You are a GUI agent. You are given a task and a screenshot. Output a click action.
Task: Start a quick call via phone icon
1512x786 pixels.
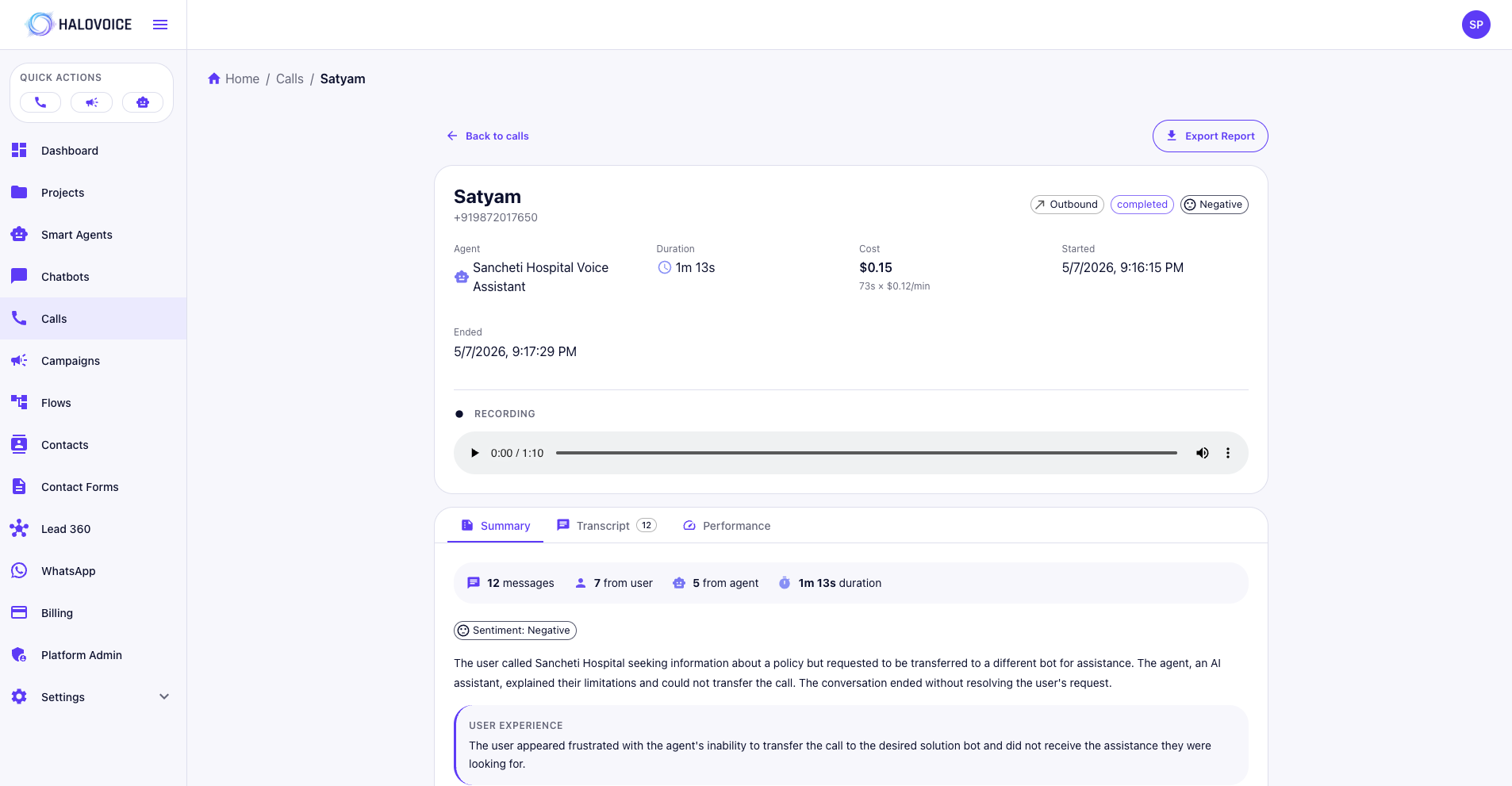pyautogui.click(x=40, y=102)
